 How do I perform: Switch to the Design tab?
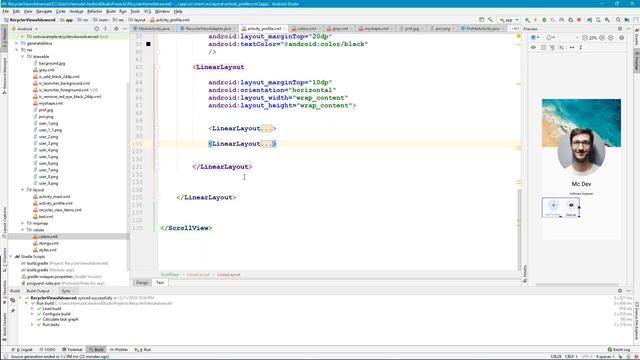click(142, 282)
